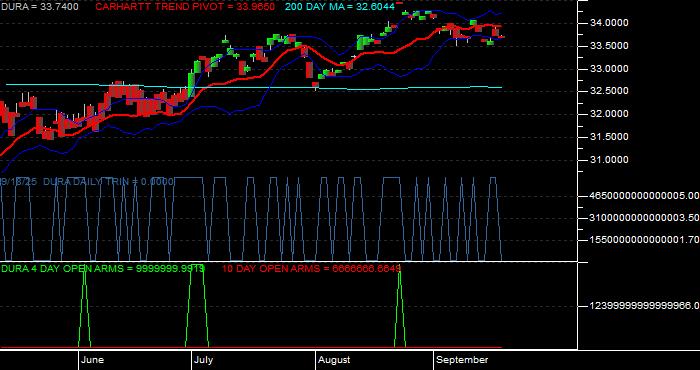700x370 pixels.
Task: Click the July month marker
Action: (204, 360)
